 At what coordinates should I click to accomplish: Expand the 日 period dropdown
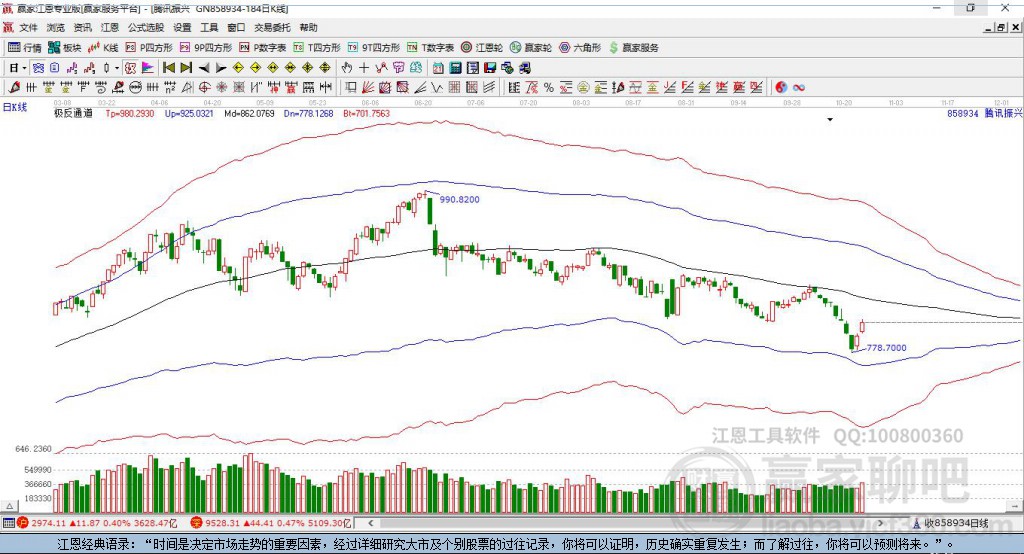coord(24,68)
